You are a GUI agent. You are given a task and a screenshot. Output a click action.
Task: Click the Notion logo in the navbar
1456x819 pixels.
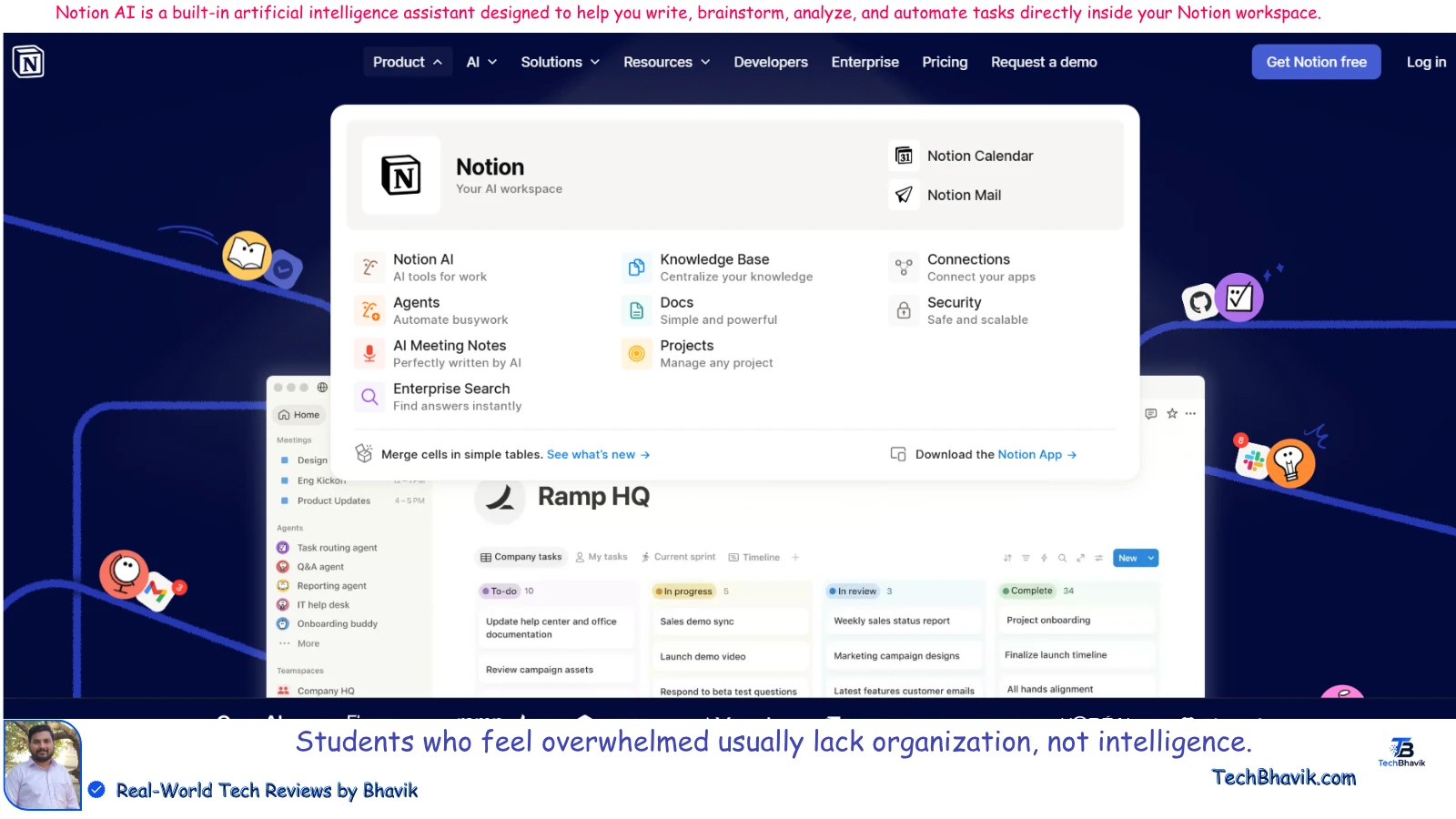(x=28, y=62)
